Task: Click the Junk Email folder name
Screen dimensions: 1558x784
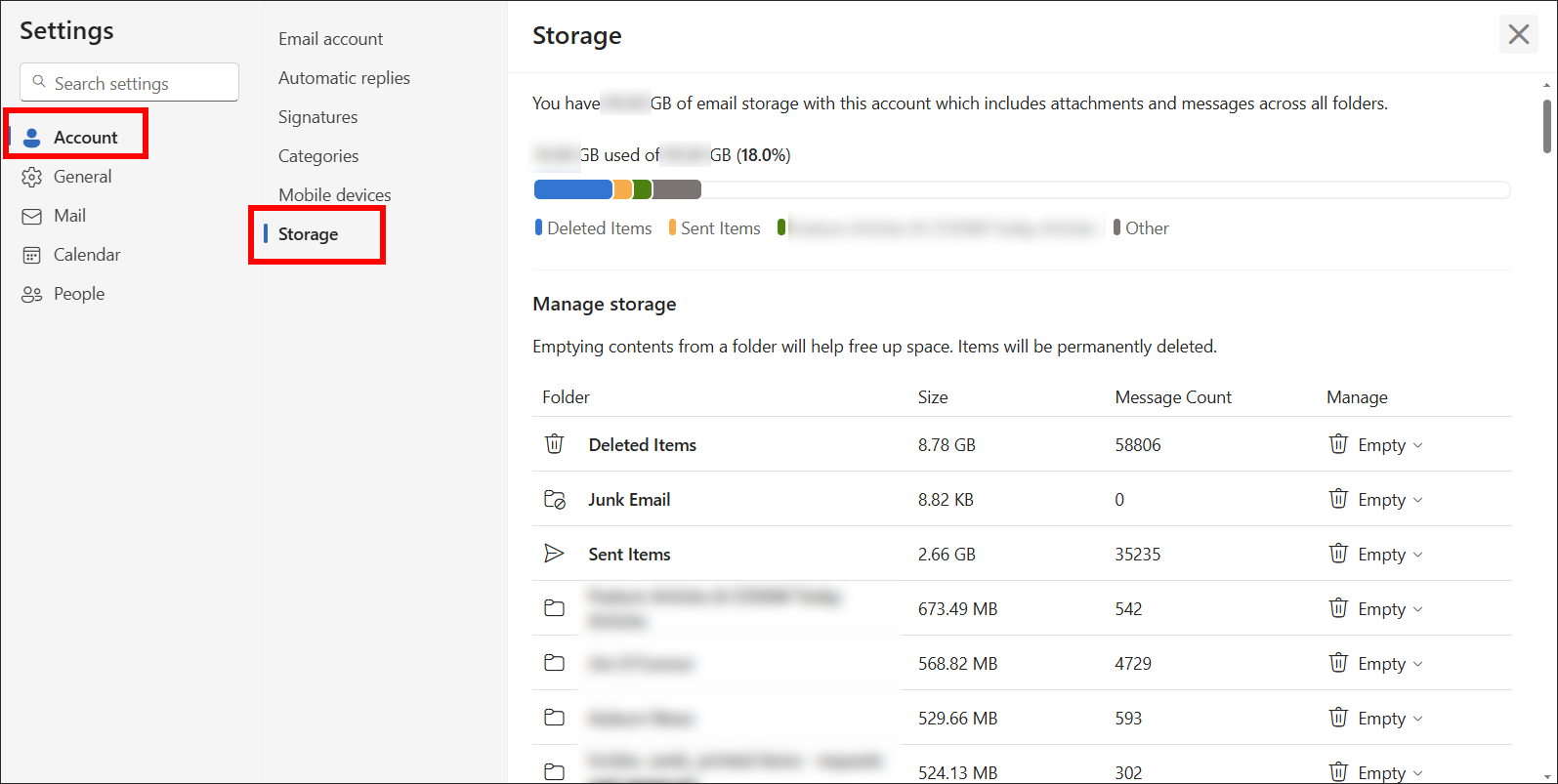Action: pyautogui.click(x=629, y=500)
